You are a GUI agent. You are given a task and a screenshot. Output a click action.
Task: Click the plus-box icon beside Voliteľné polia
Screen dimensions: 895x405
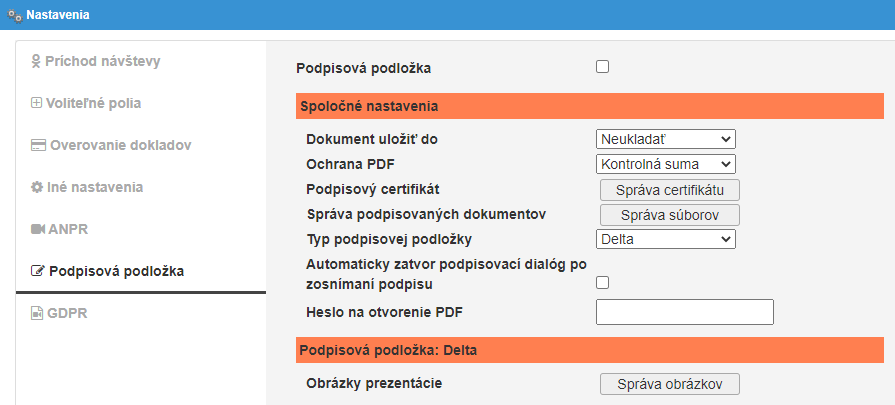click(37, 103)
